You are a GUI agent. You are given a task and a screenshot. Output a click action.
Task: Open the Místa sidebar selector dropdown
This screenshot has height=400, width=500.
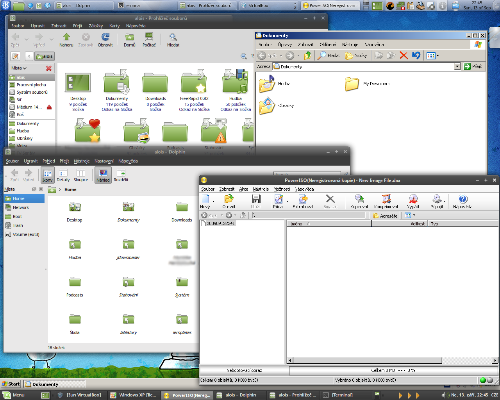point(20,68)
